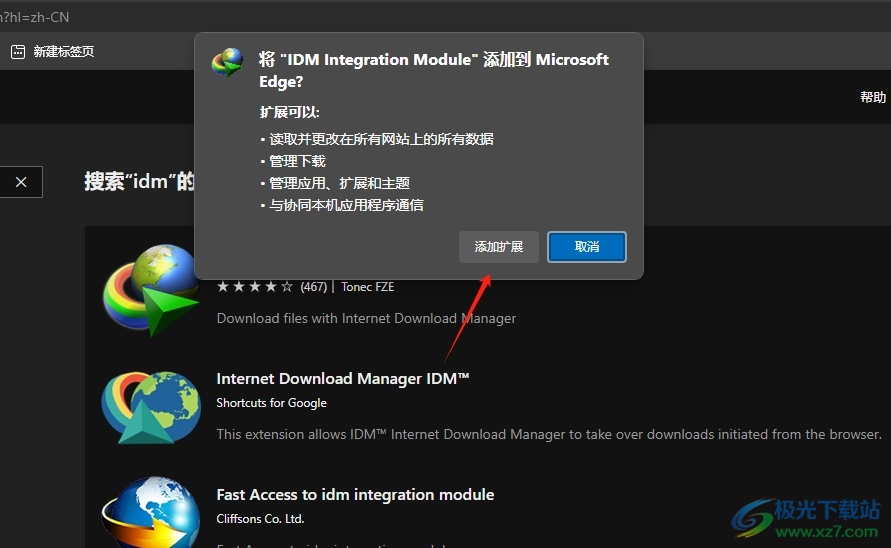This screenshot has height=548, width=891.
Task: Click the IDM icon in the dialog header
Action: 227,63
